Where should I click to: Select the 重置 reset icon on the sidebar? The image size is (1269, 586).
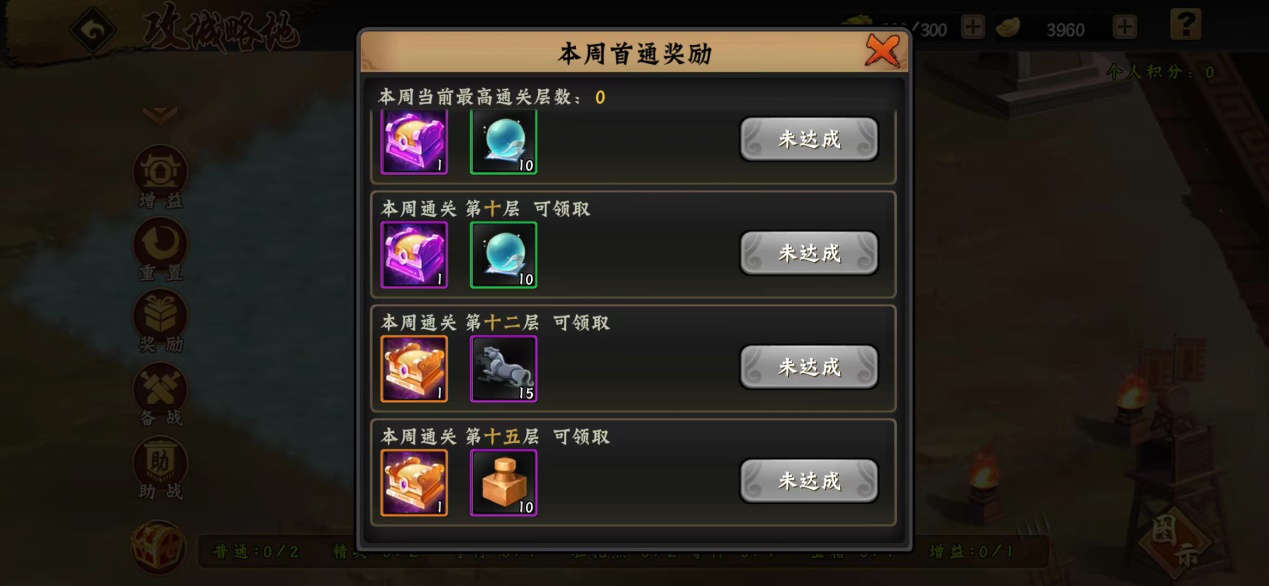(x=160, y=248)
